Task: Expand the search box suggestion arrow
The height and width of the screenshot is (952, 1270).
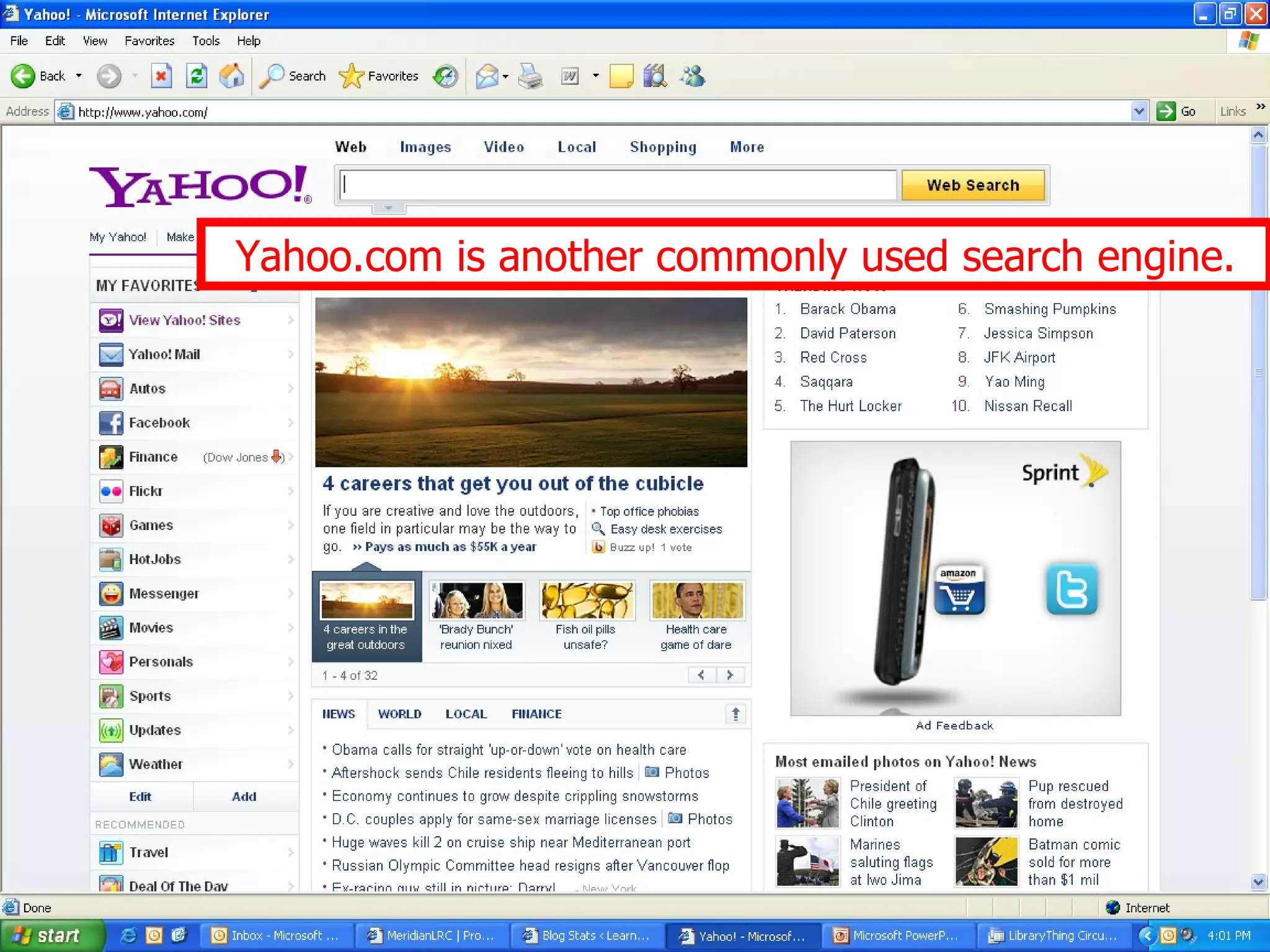Action: click(389, 208)
